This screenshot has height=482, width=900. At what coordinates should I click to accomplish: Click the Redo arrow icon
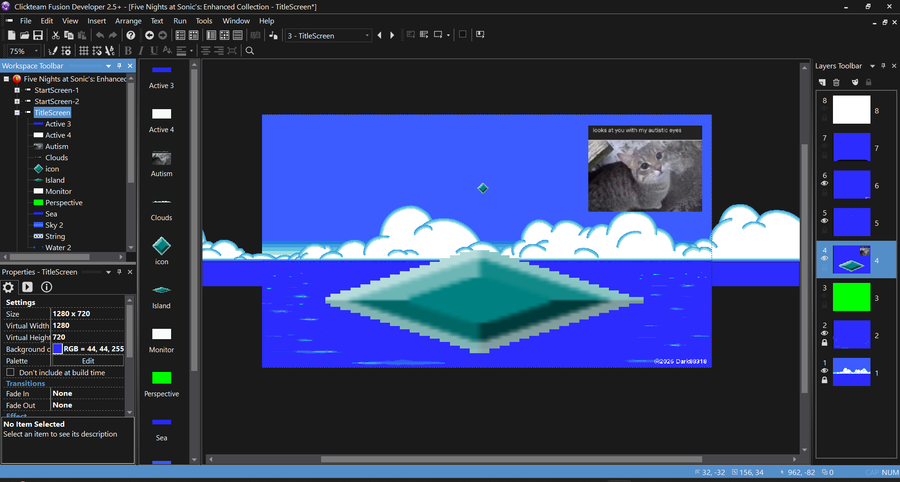(112, 35)
